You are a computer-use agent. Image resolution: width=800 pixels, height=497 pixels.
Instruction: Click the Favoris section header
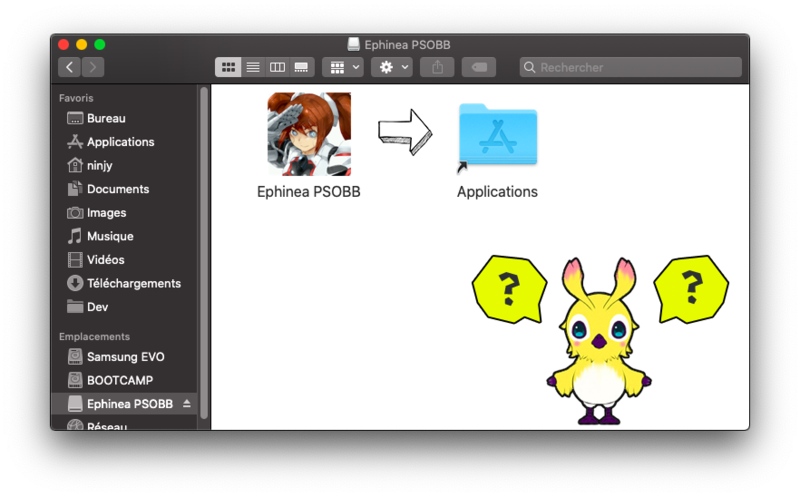click(76, 98)
